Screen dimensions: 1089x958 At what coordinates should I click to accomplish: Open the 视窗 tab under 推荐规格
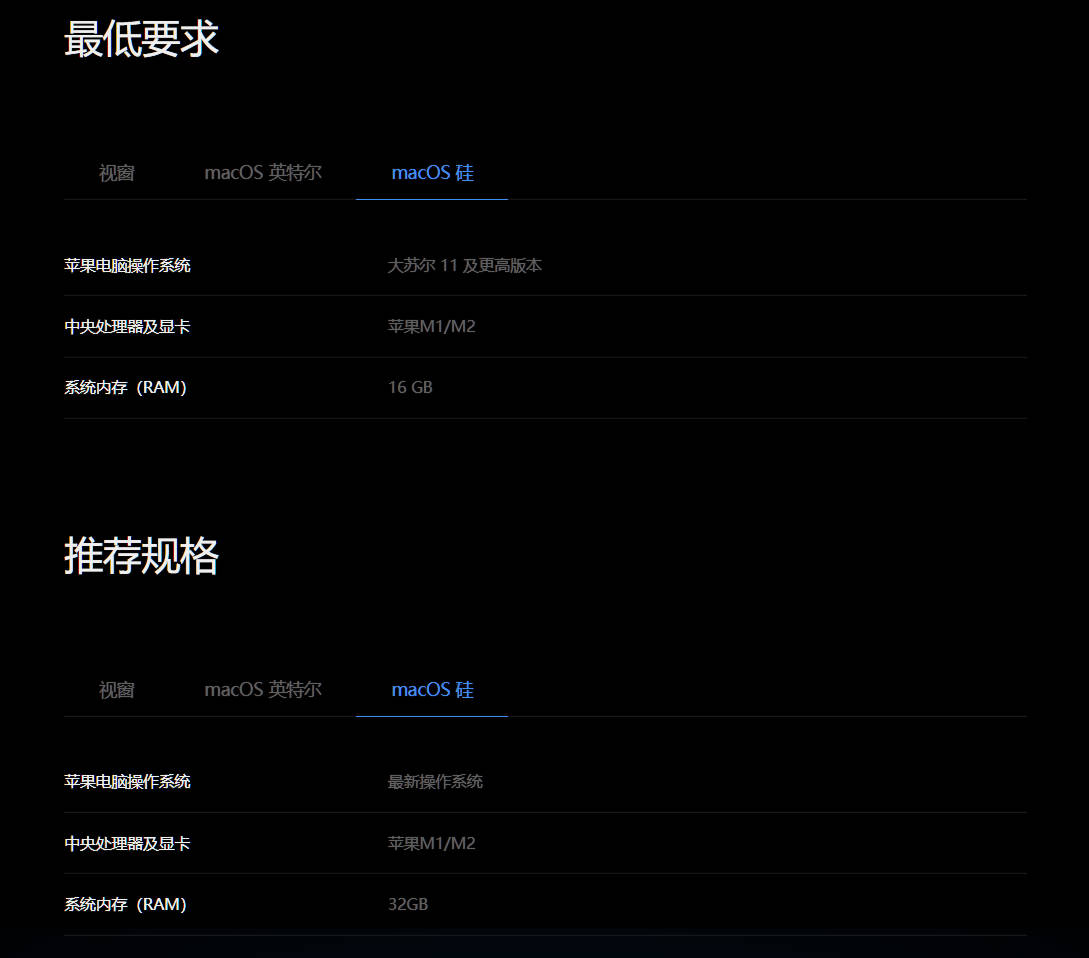click(116, 690)
